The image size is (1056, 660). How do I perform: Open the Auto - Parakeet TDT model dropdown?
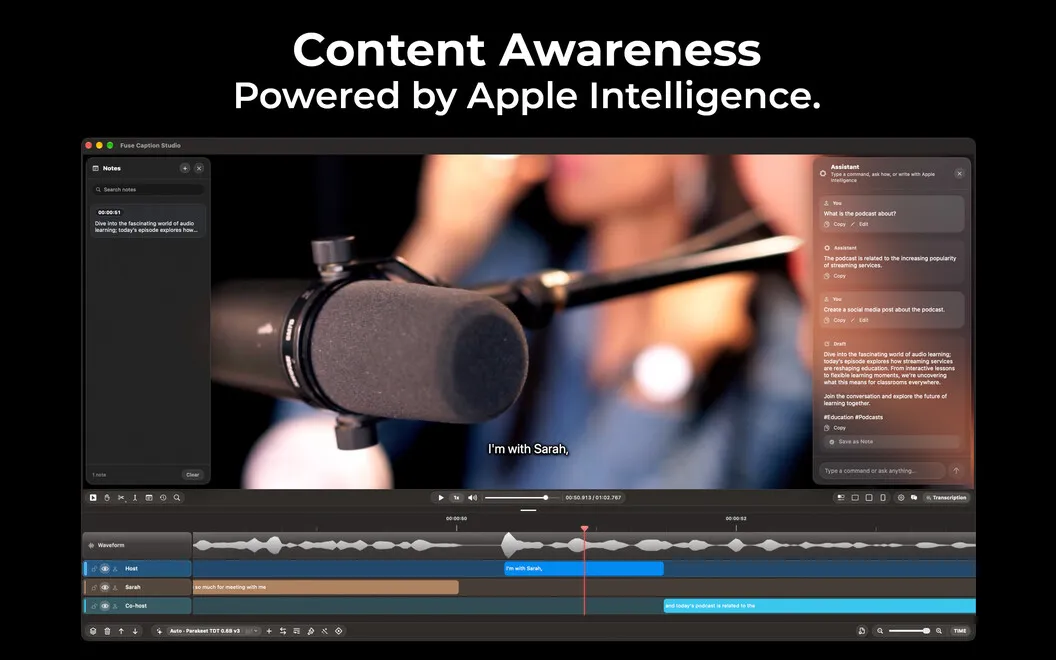(x=213, y=631)
